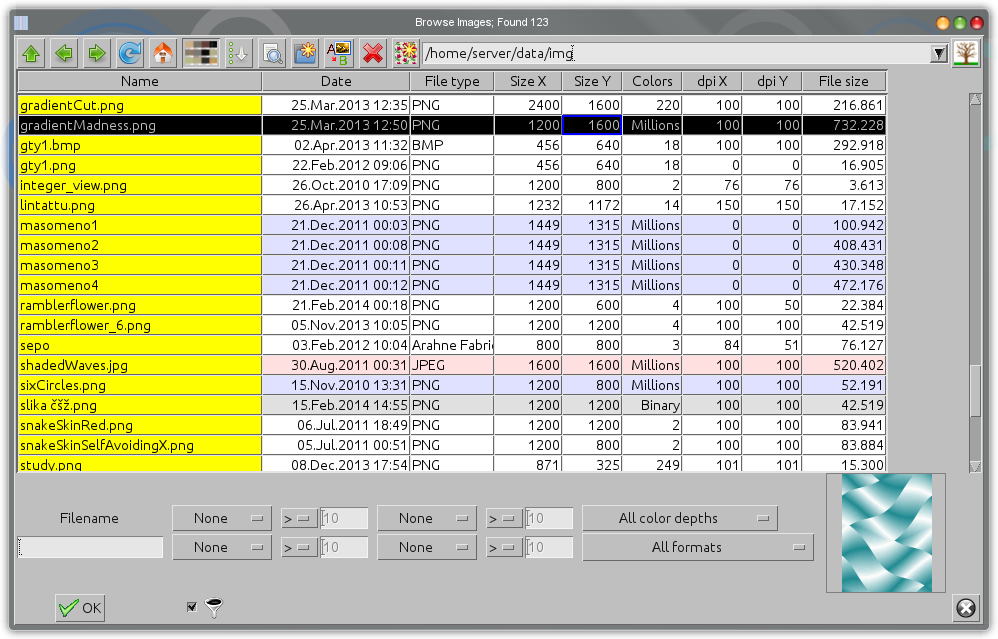The width and height of the screenshot is (998, 639).
Task: Sort by the Size X column header
Action: click(x=528, y=81)
